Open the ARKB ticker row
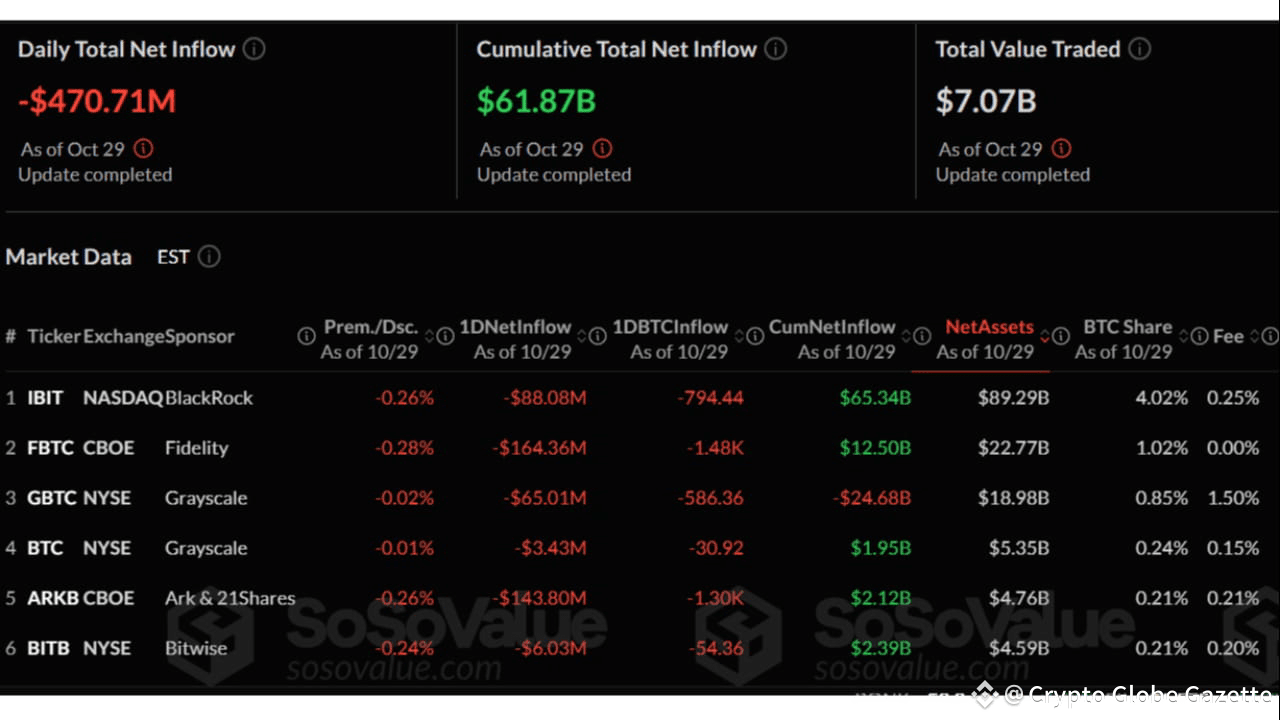Image resolution: width=1280 pixels, height=720 pixels. [53, 598]
